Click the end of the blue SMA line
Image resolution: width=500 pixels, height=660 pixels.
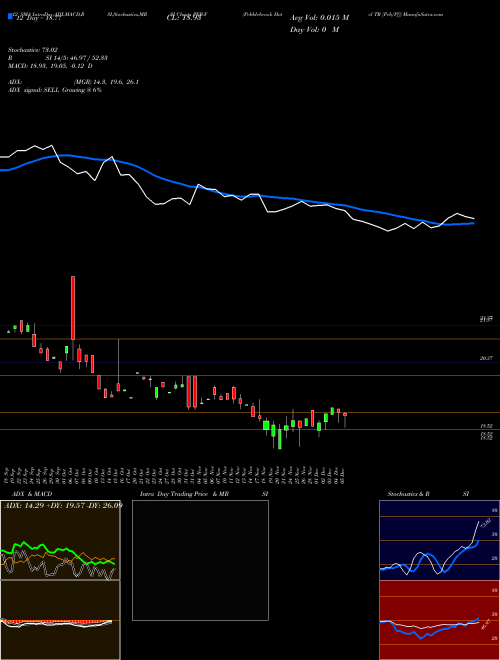click(473, 224)
